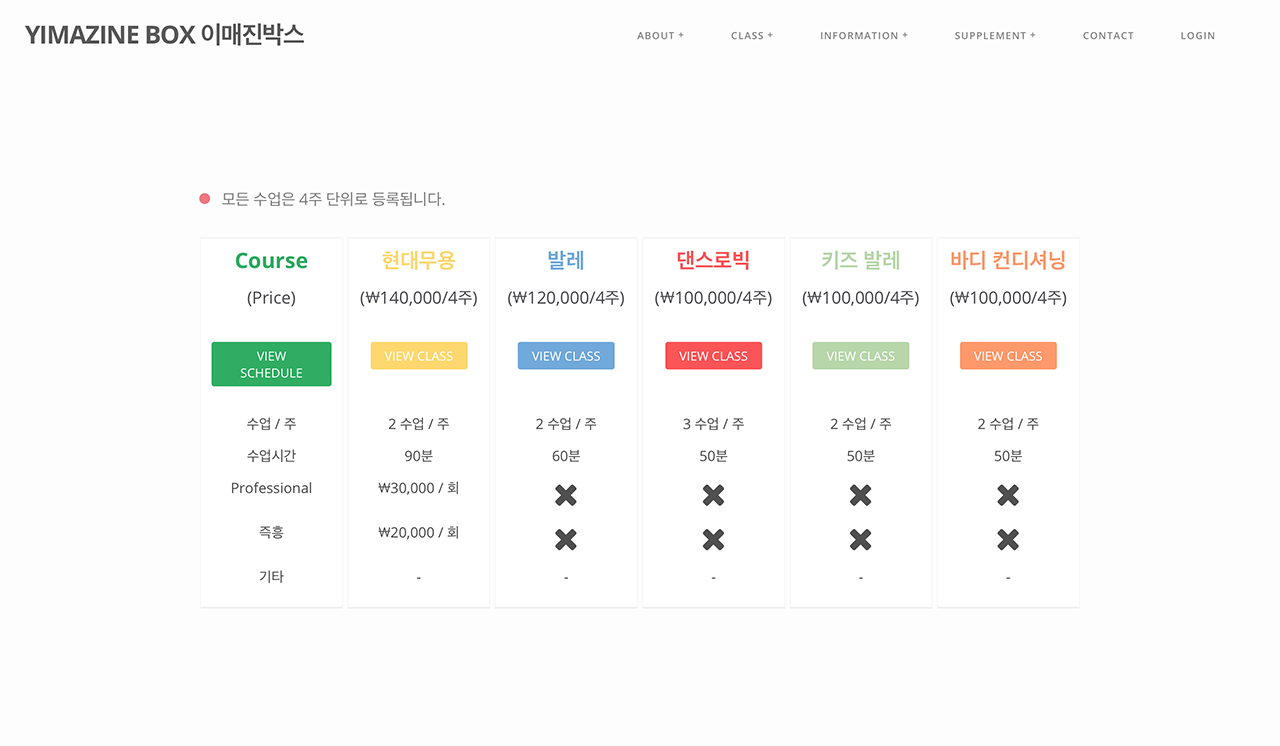Click the YIMAZINE BOX site logo
The width and height of the screenshot is (1280, 746).
pyautogui.click(x=164, y=35)
